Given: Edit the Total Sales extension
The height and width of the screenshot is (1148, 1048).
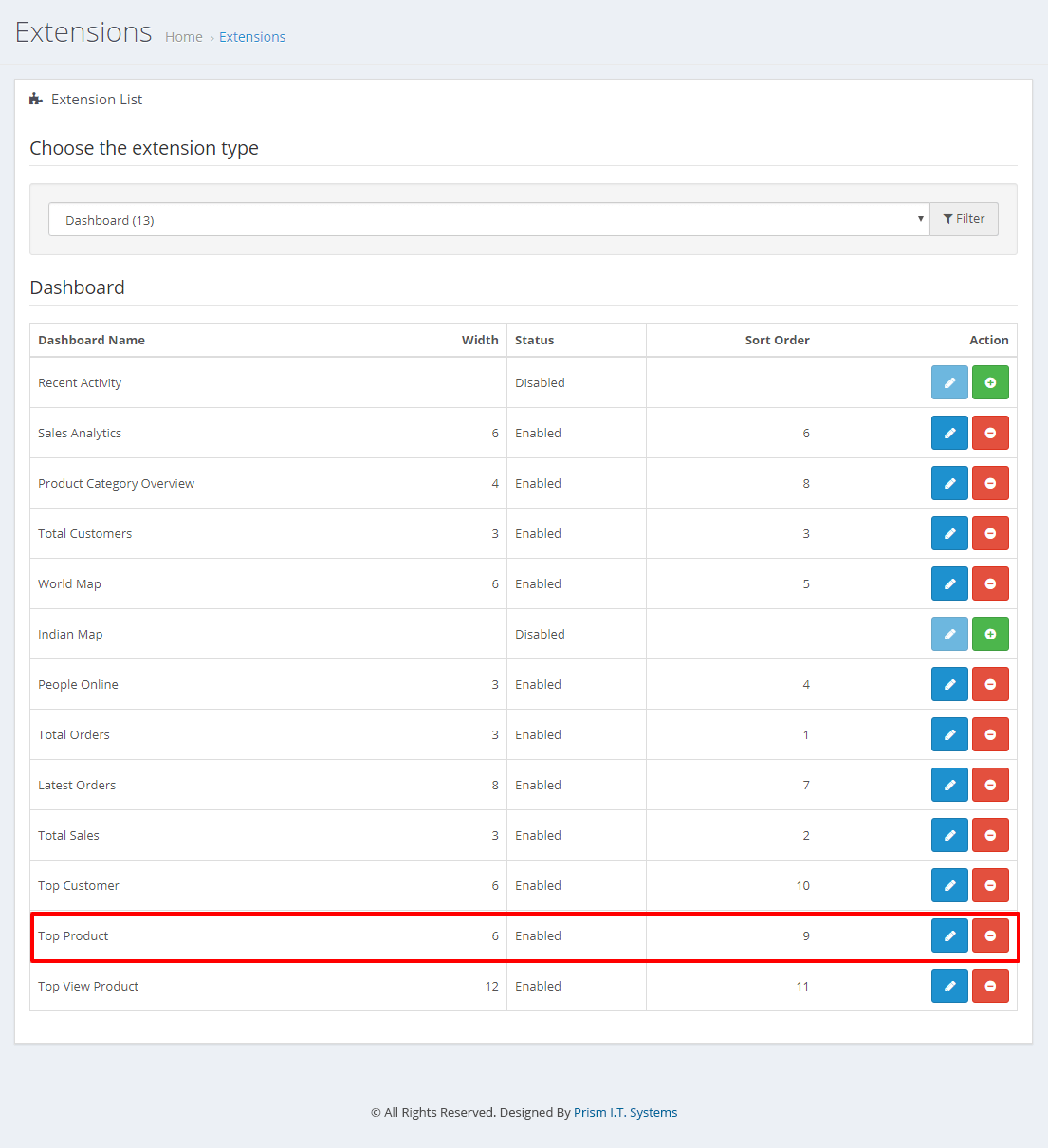Looking at the screenshot, I should tap(949, 835).
